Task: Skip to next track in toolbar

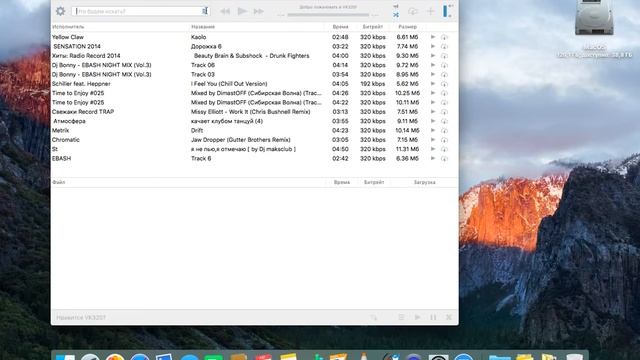Action: [259, 11]
